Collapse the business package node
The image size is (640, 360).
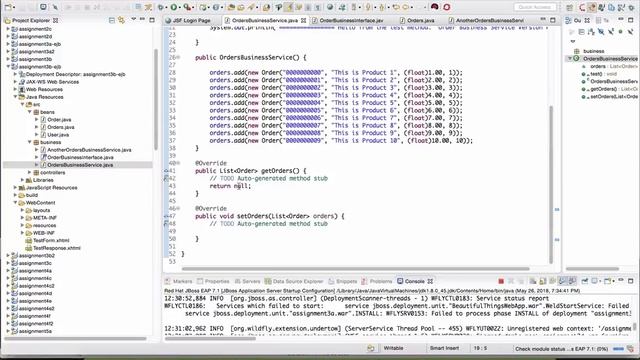(x=30, y=142)
